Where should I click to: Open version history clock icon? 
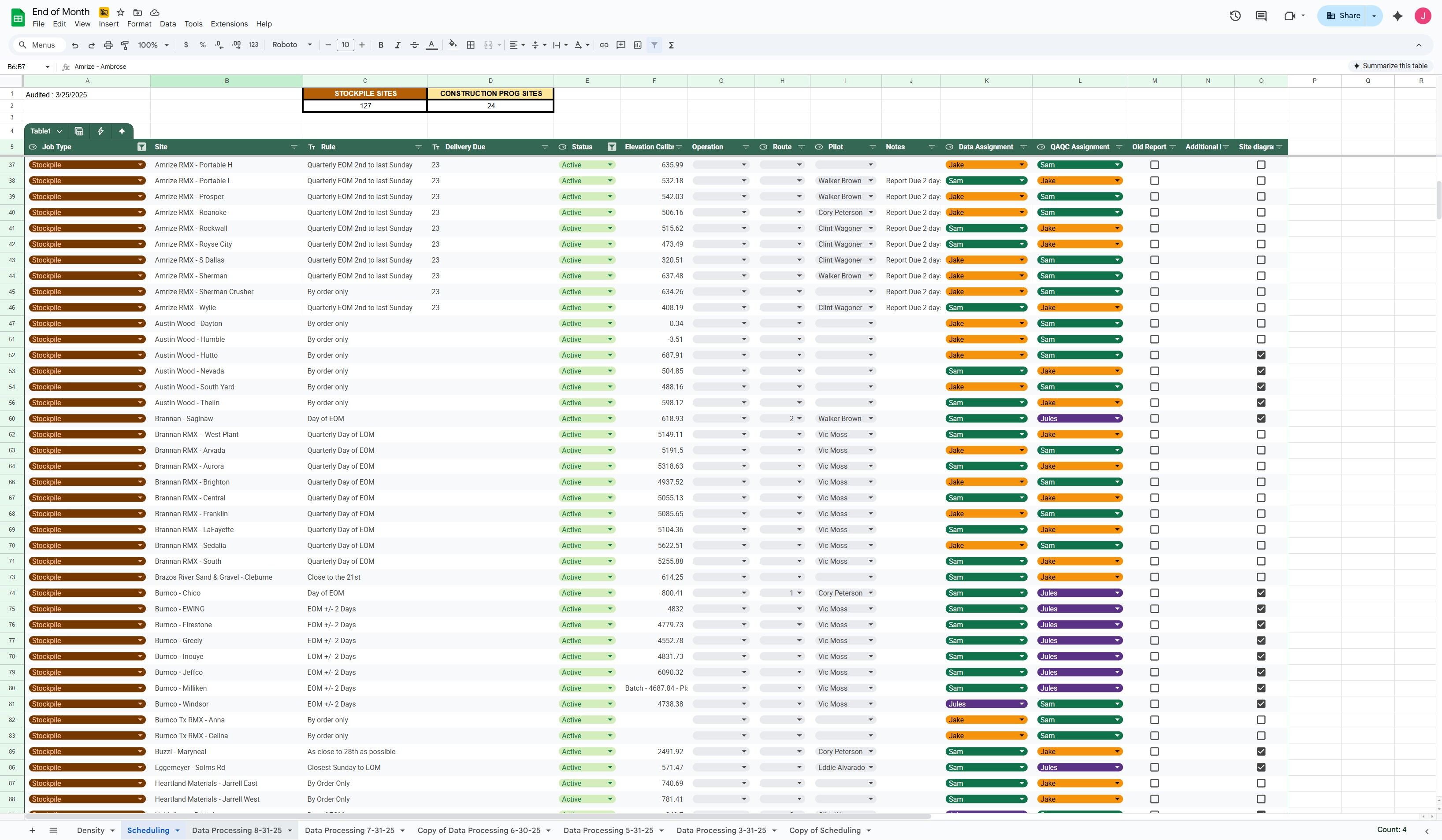pos(1235,16)
